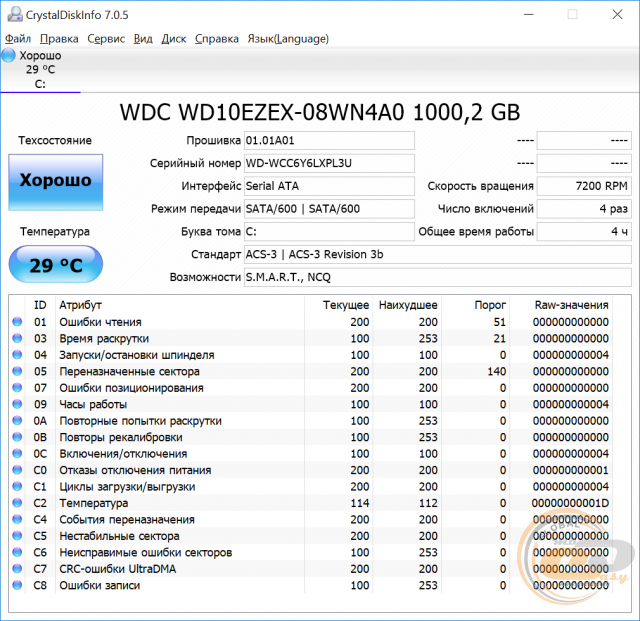Click the Текущее column header
The height and width of the screenshot is (621, 640).
click(x=346, y=305)
